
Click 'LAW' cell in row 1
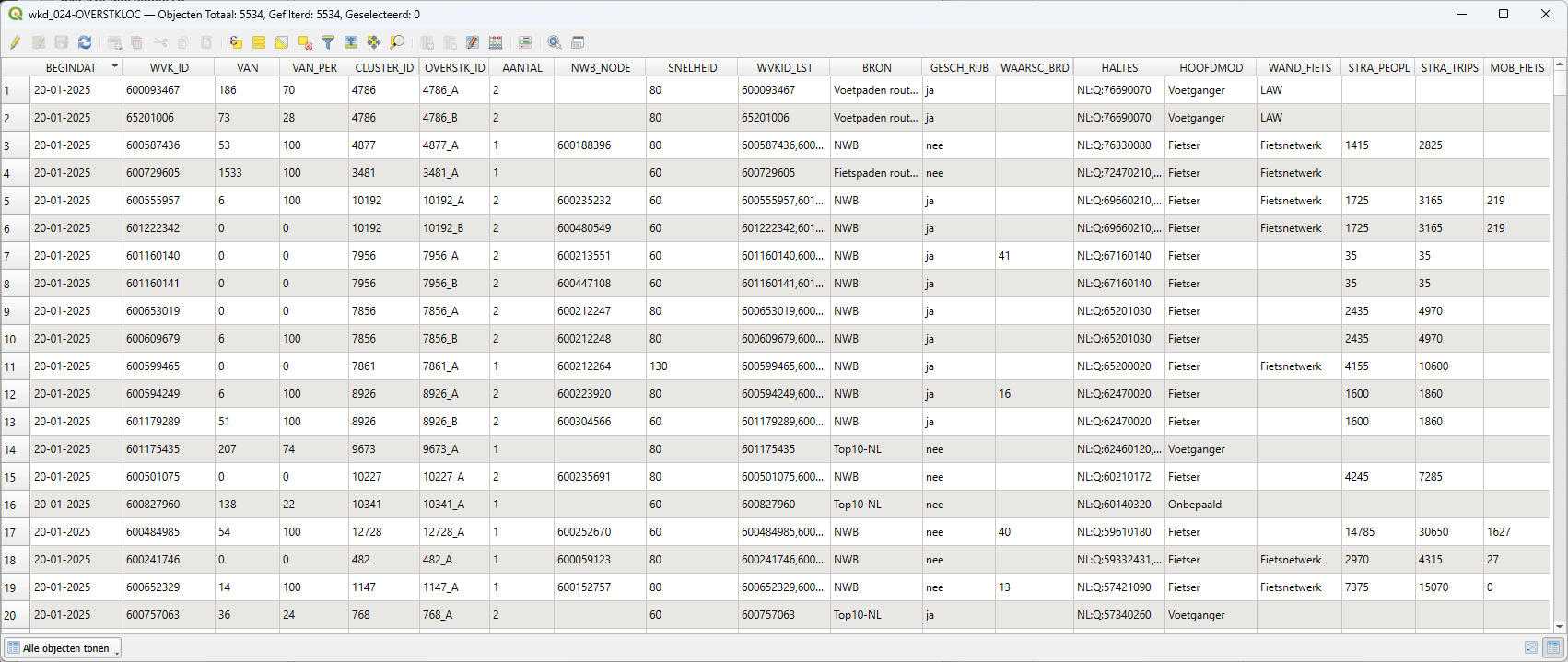tap(1299, 90)
